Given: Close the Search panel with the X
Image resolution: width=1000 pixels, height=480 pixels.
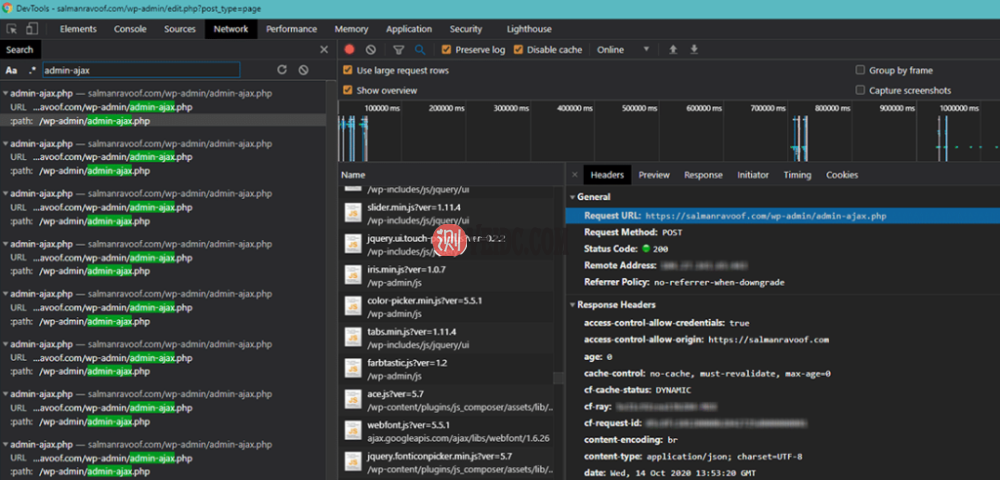Looking at the screenshot, I should (x=324, y=50).
